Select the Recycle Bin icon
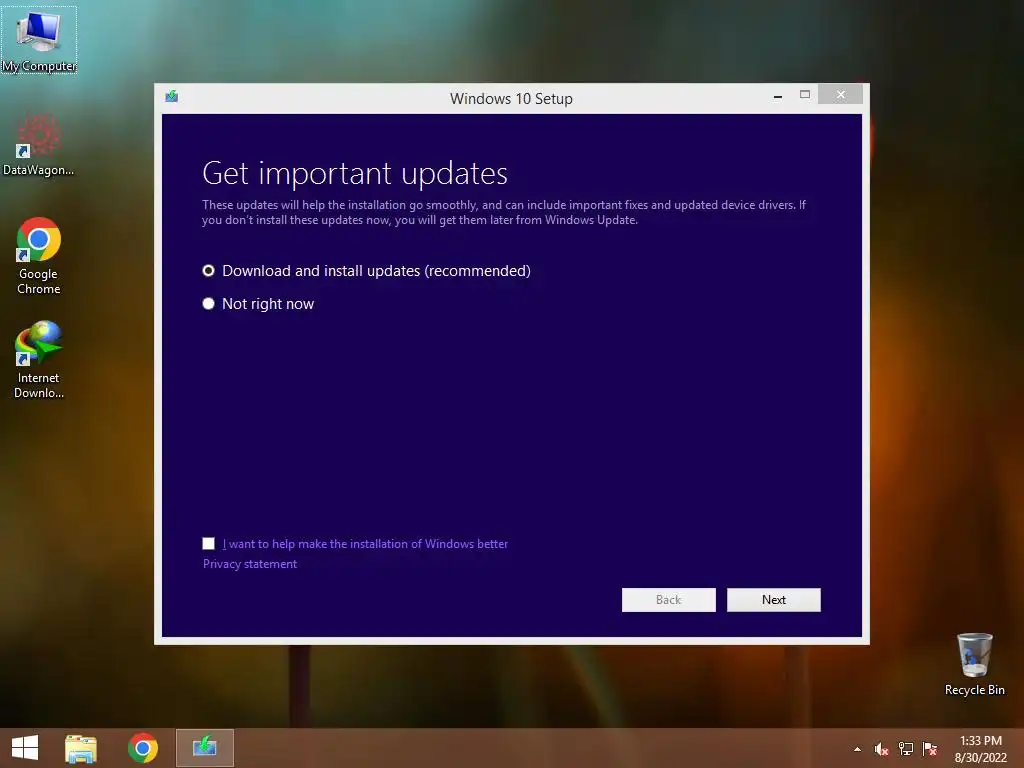 pyautogui.click(x=974, y=664)
